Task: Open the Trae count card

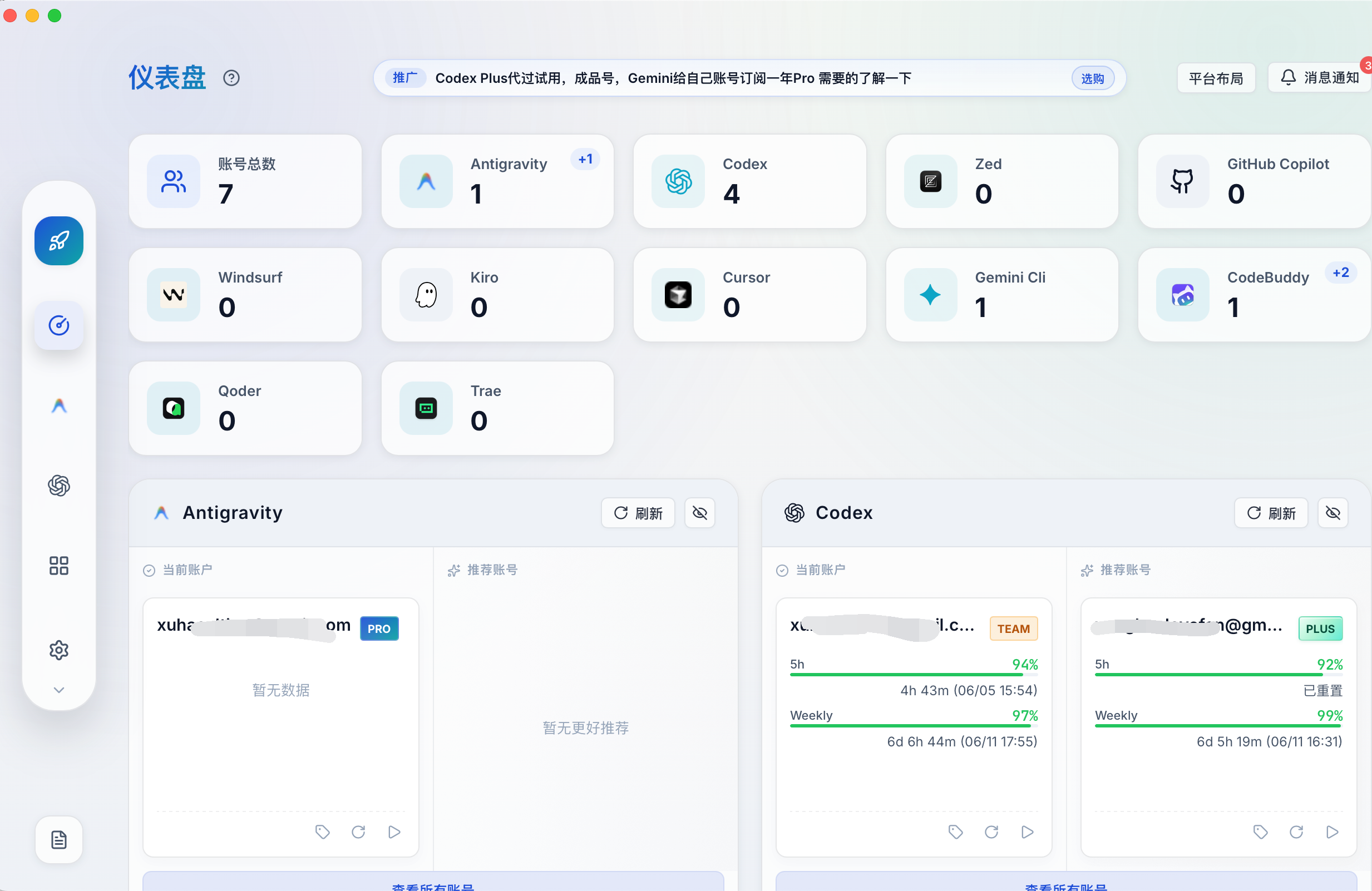Action: (x=497, y=409)
